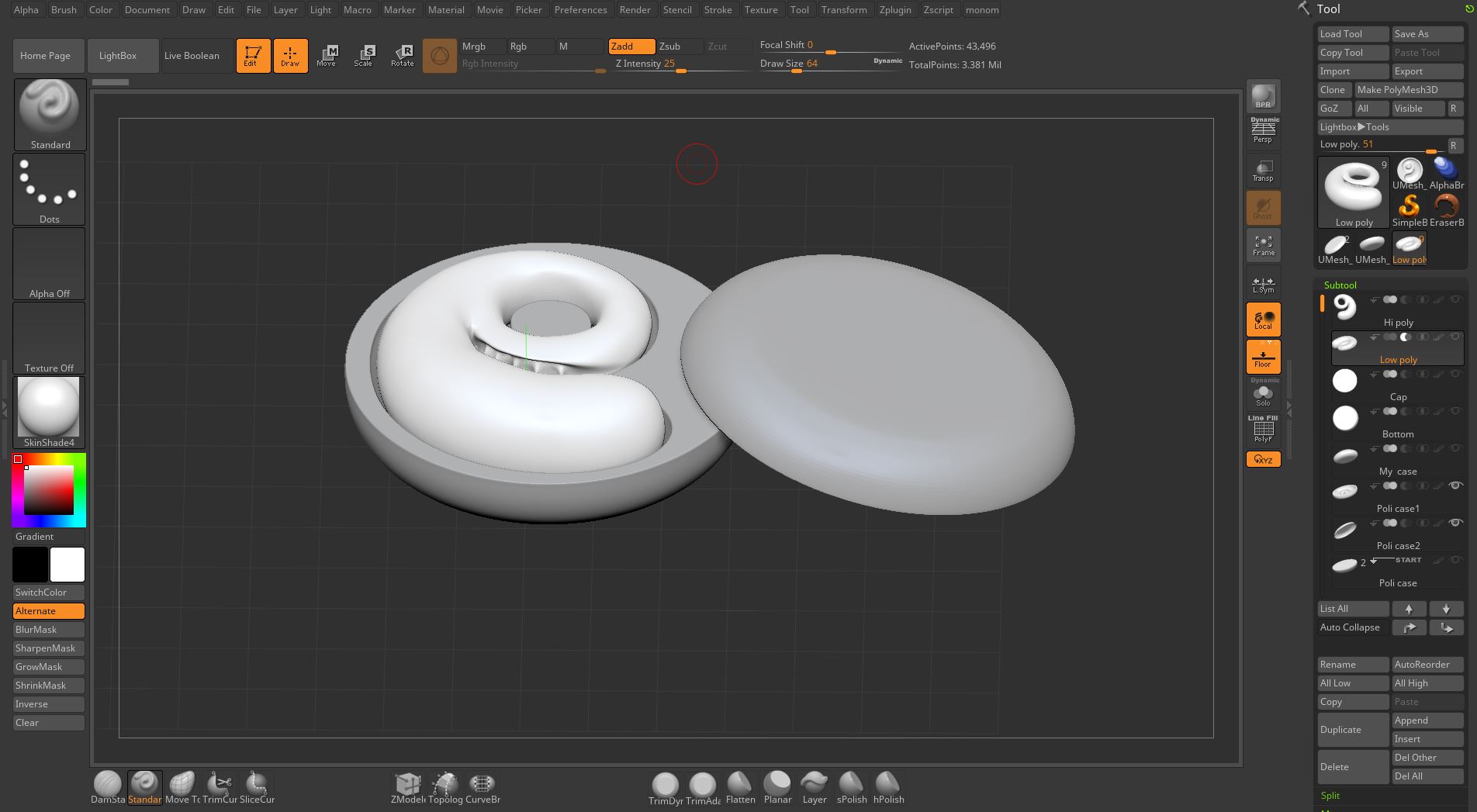The width and height of the screenshot is (1477, 812).
Task: Click the BPR render icon
Action: click(x=1263, y=96)
